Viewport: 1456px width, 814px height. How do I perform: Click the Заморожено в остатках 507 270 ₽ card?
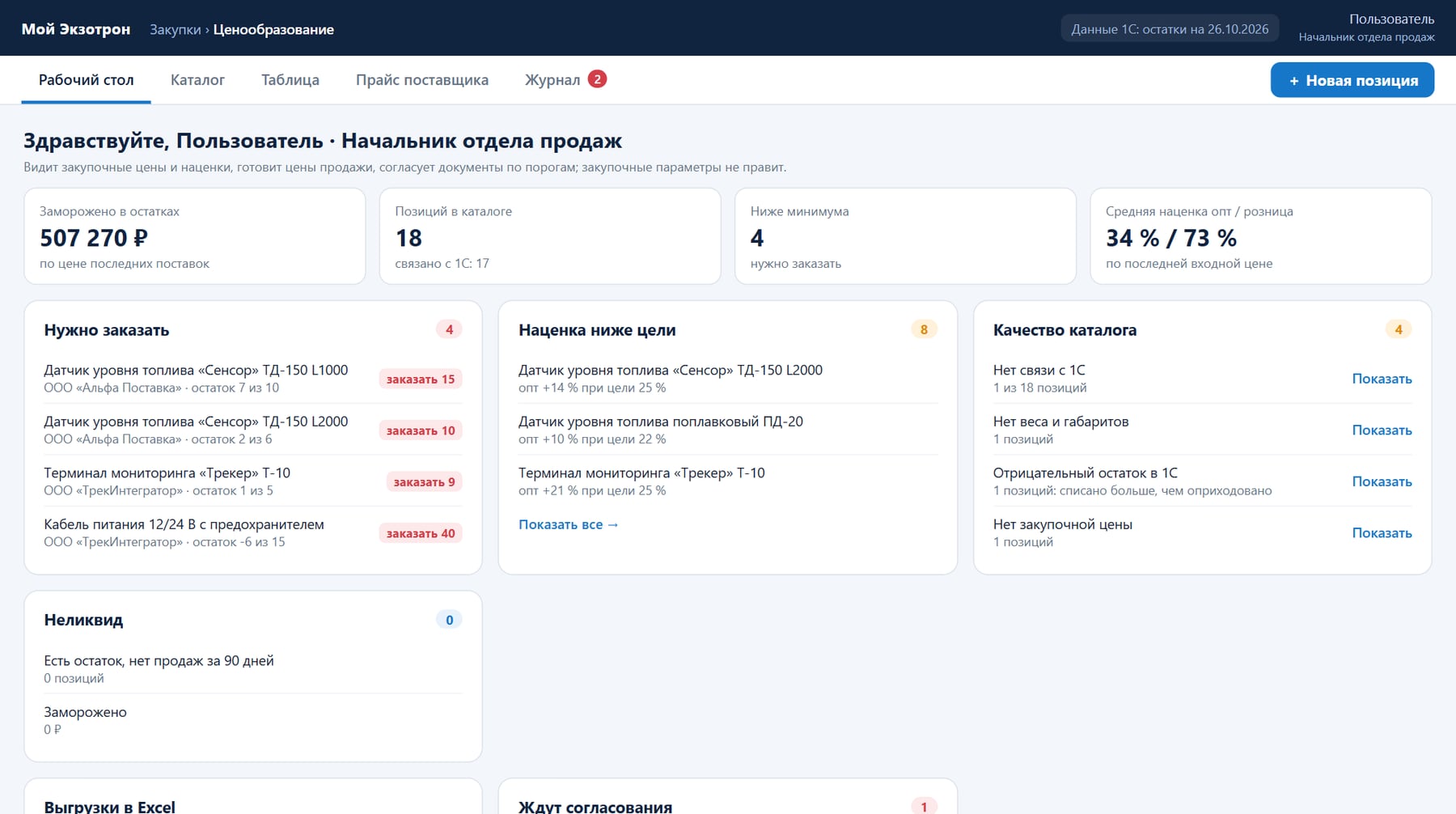point(195,236)
